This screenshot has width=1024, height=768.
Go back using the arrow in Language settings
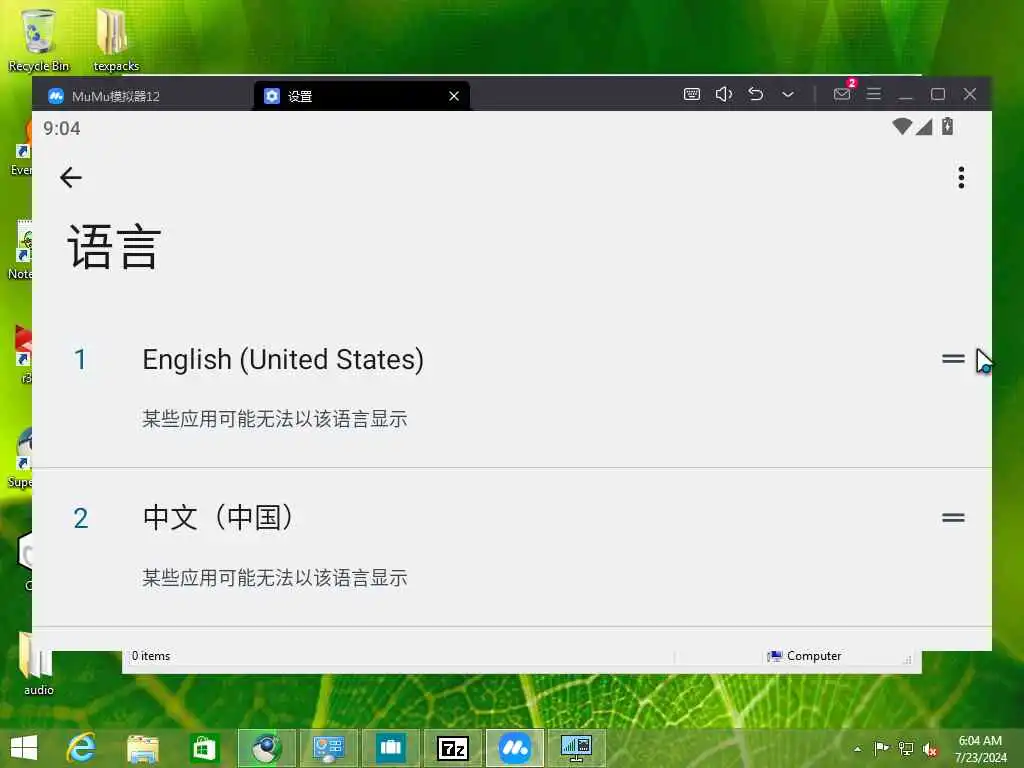[71, 177]
